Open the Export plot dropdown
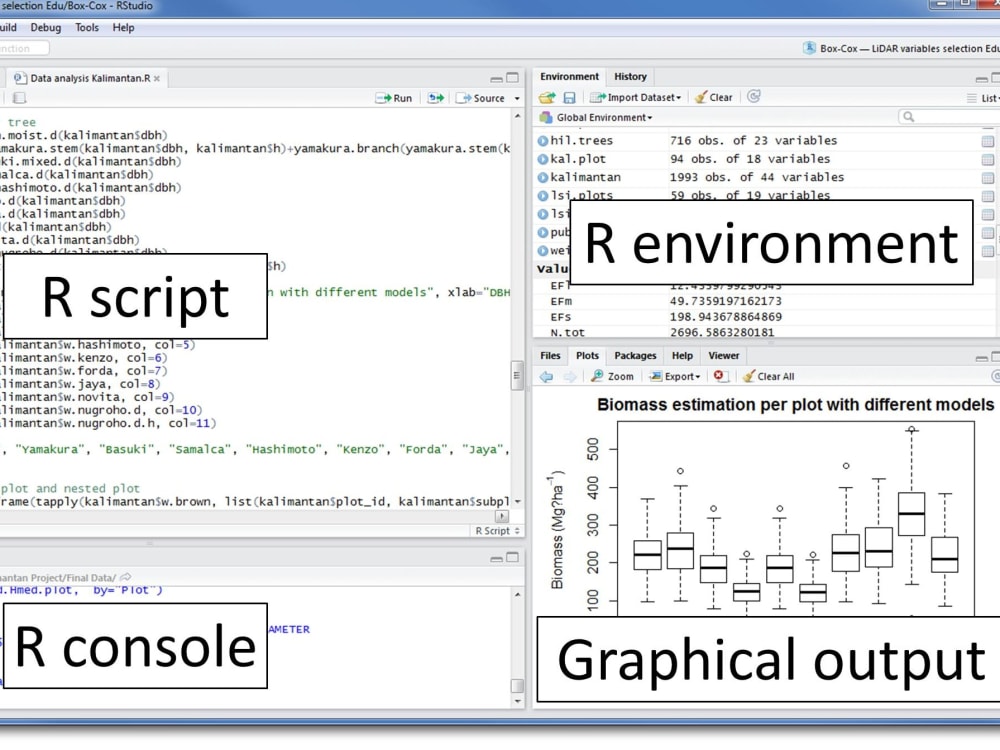The height and width of the screenshot is (750, 1000). pyautogui.click(x=674, y=376)
